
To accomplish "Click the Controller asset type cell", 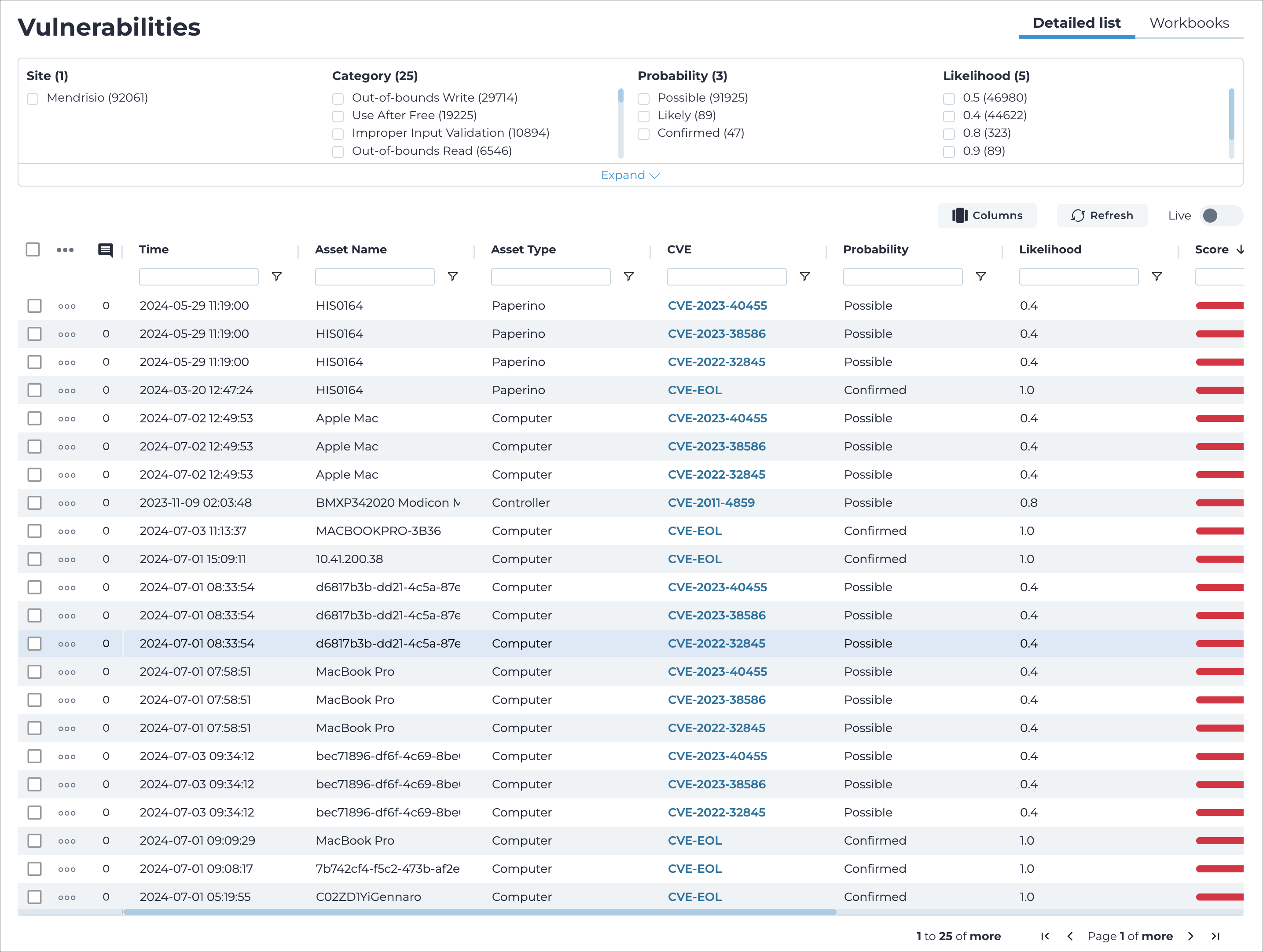I will click(521, 503).
